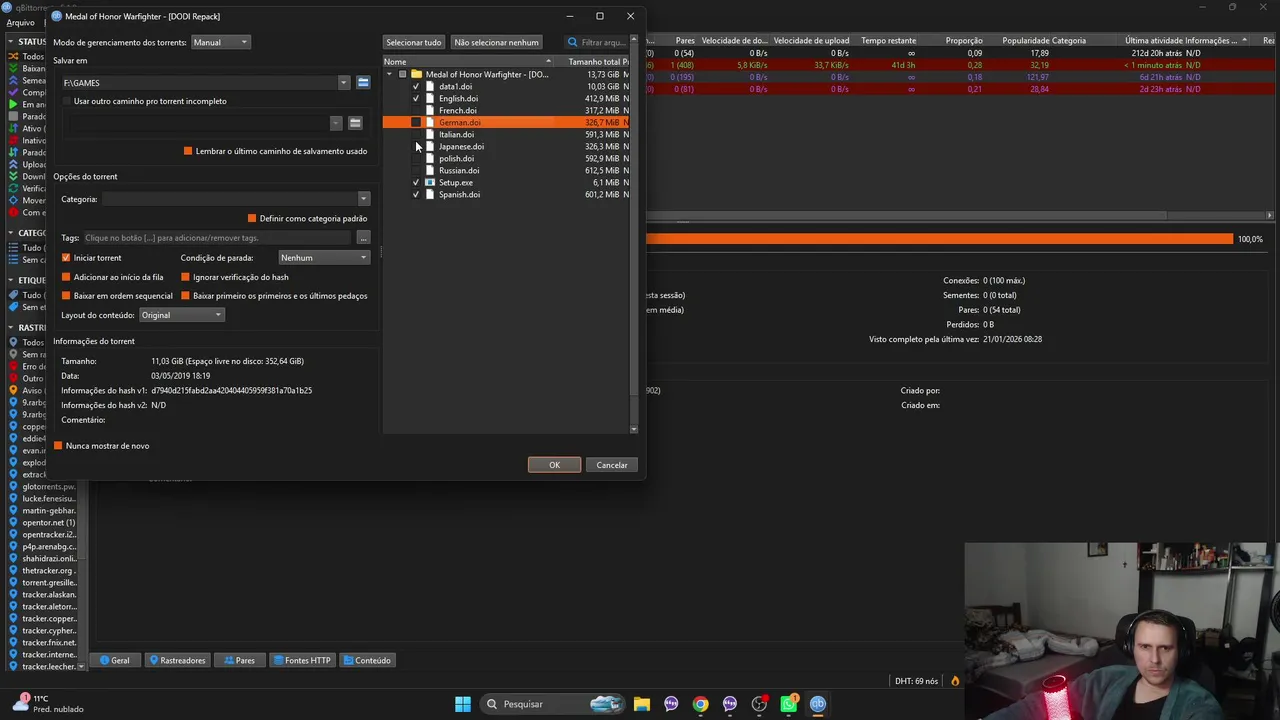This screenshot has height=720, width=1280.
Task: Click the Não selecionar nenhum button
Action: tap(496, 42)
